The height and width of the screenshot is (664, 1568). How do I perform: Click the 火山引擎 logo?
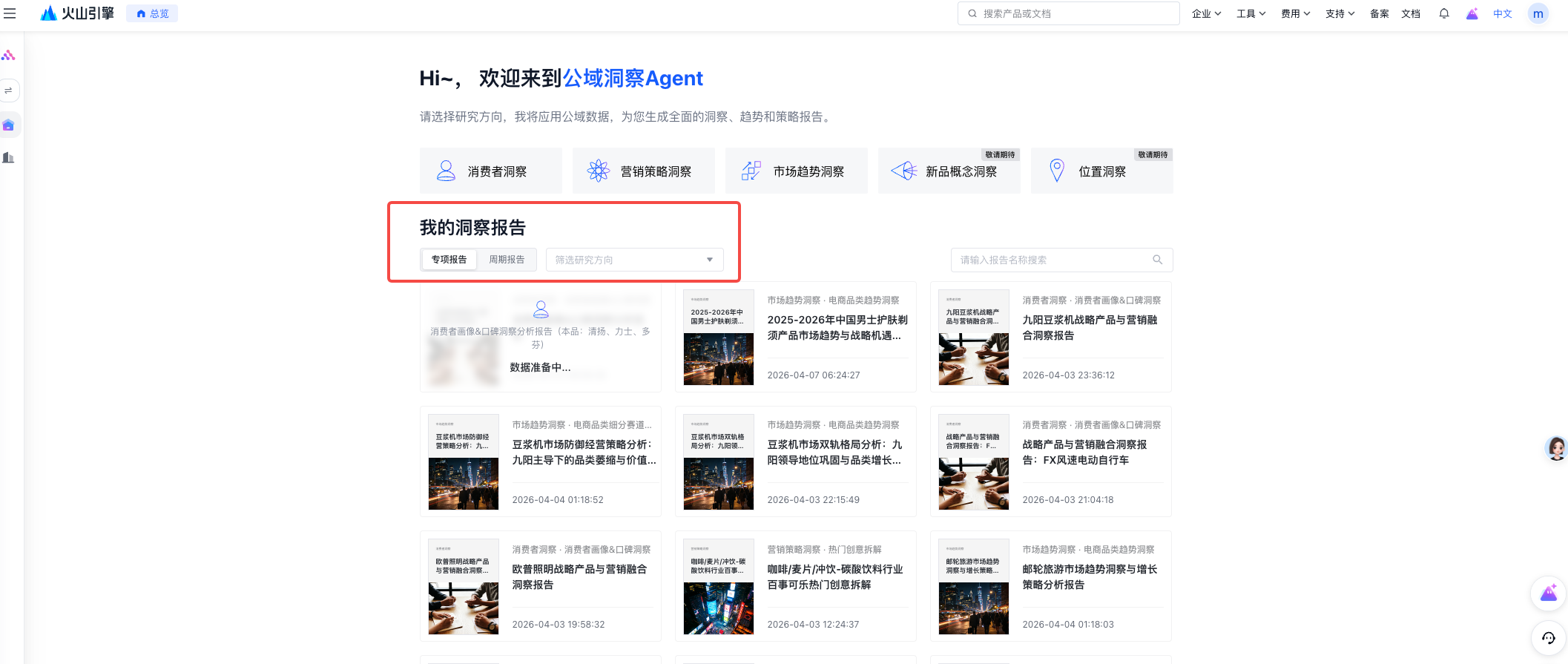(x=77, y=13)
